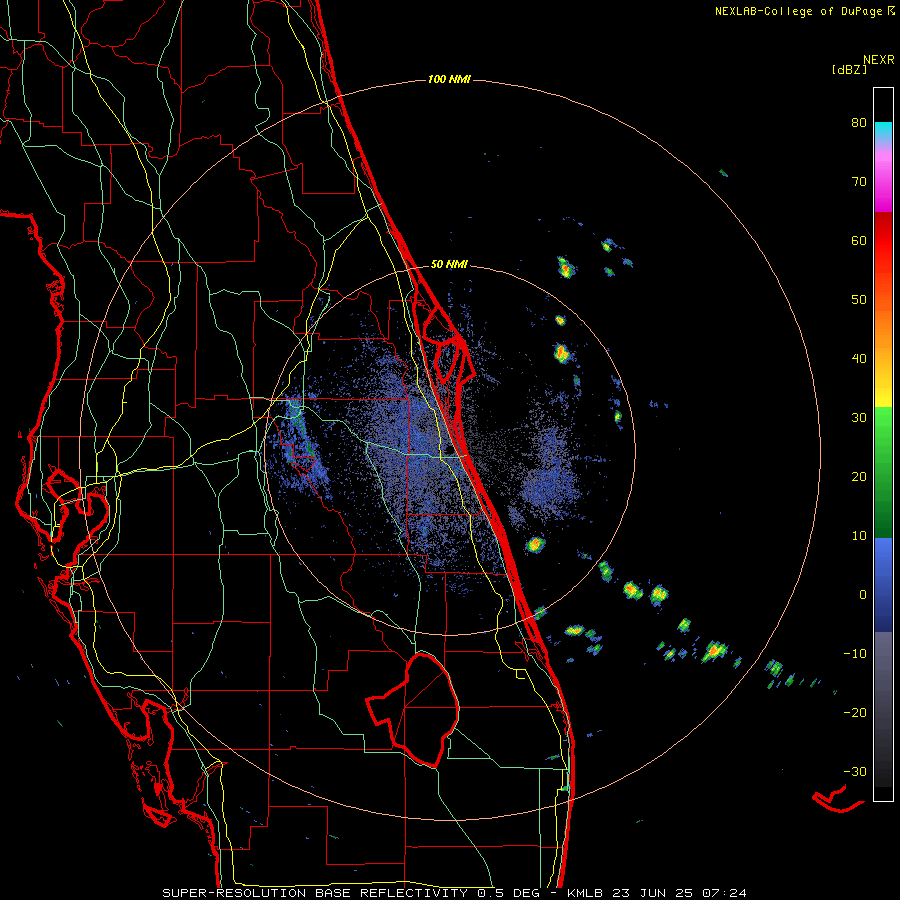Click the dBZ unit label
This screenshot has width=900, height=900.
point(849,69)
